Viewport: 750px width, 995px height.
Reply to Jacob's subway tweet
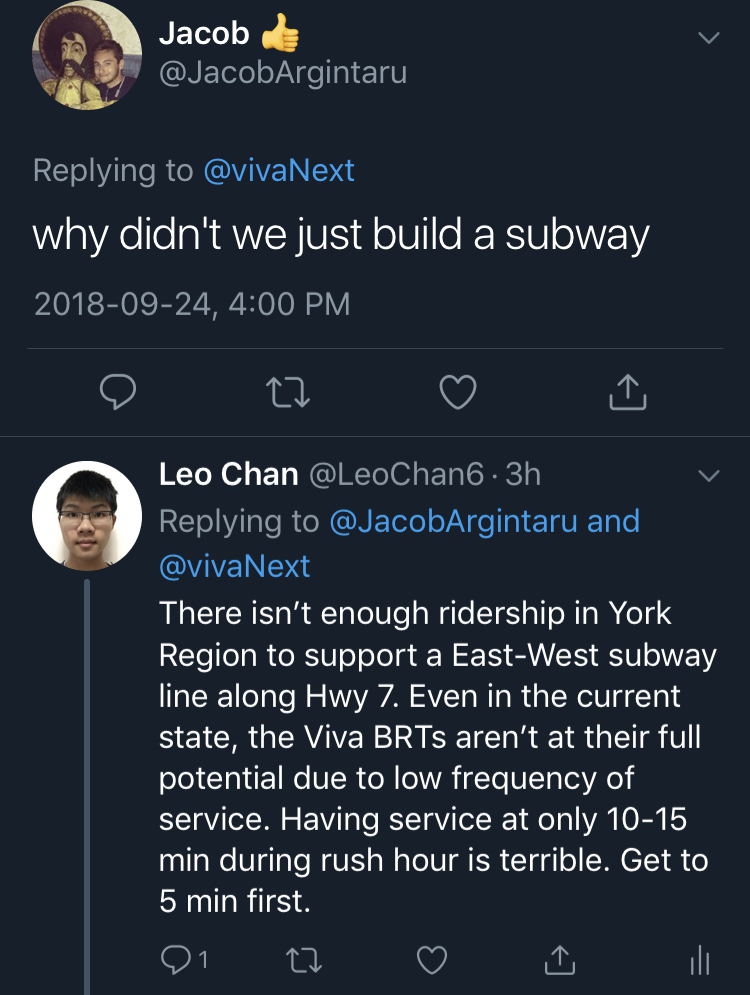point(119,392)
